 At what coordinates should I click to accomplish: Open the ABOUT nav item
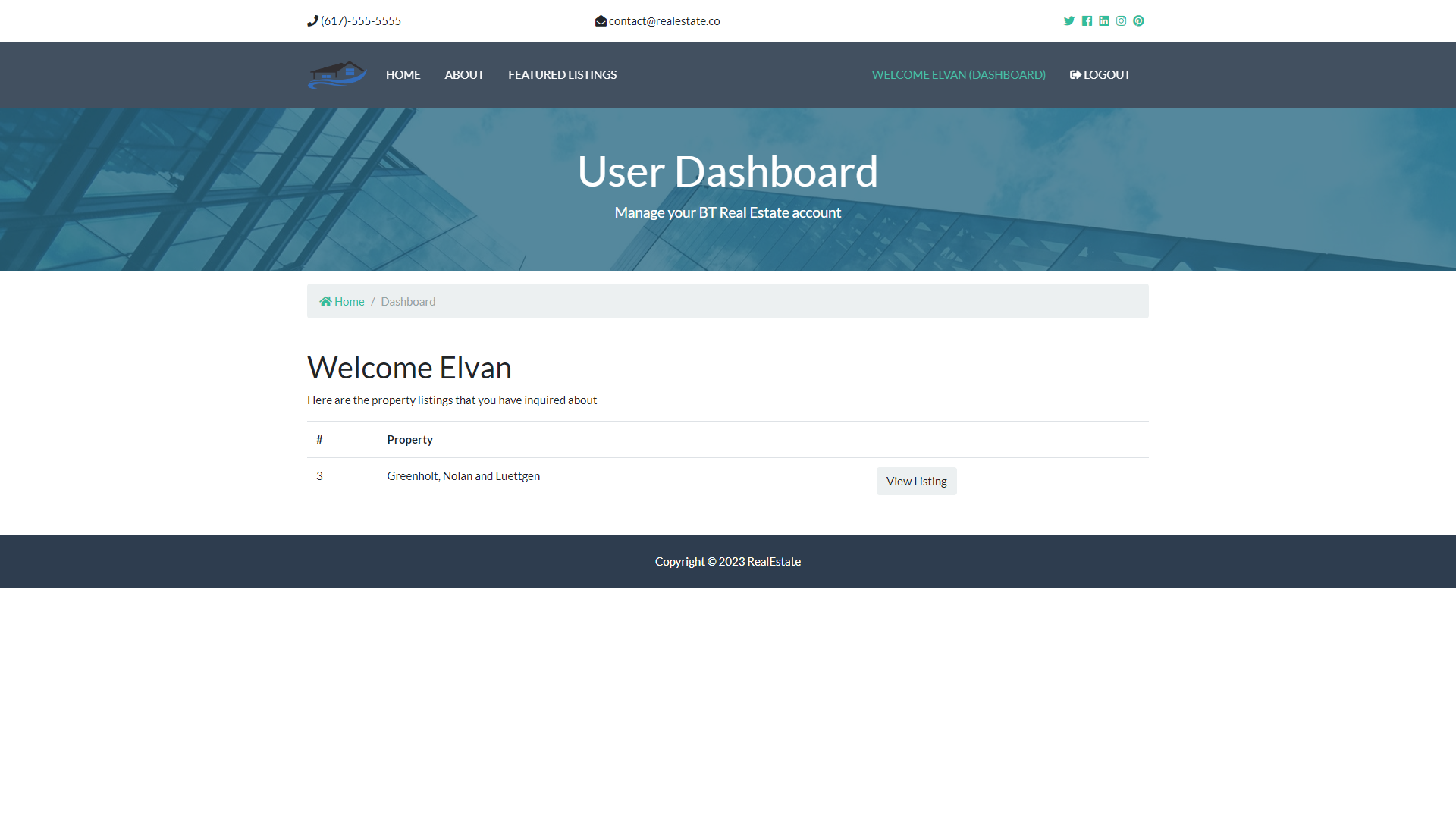pyautogui.click(x=464, y=74)
